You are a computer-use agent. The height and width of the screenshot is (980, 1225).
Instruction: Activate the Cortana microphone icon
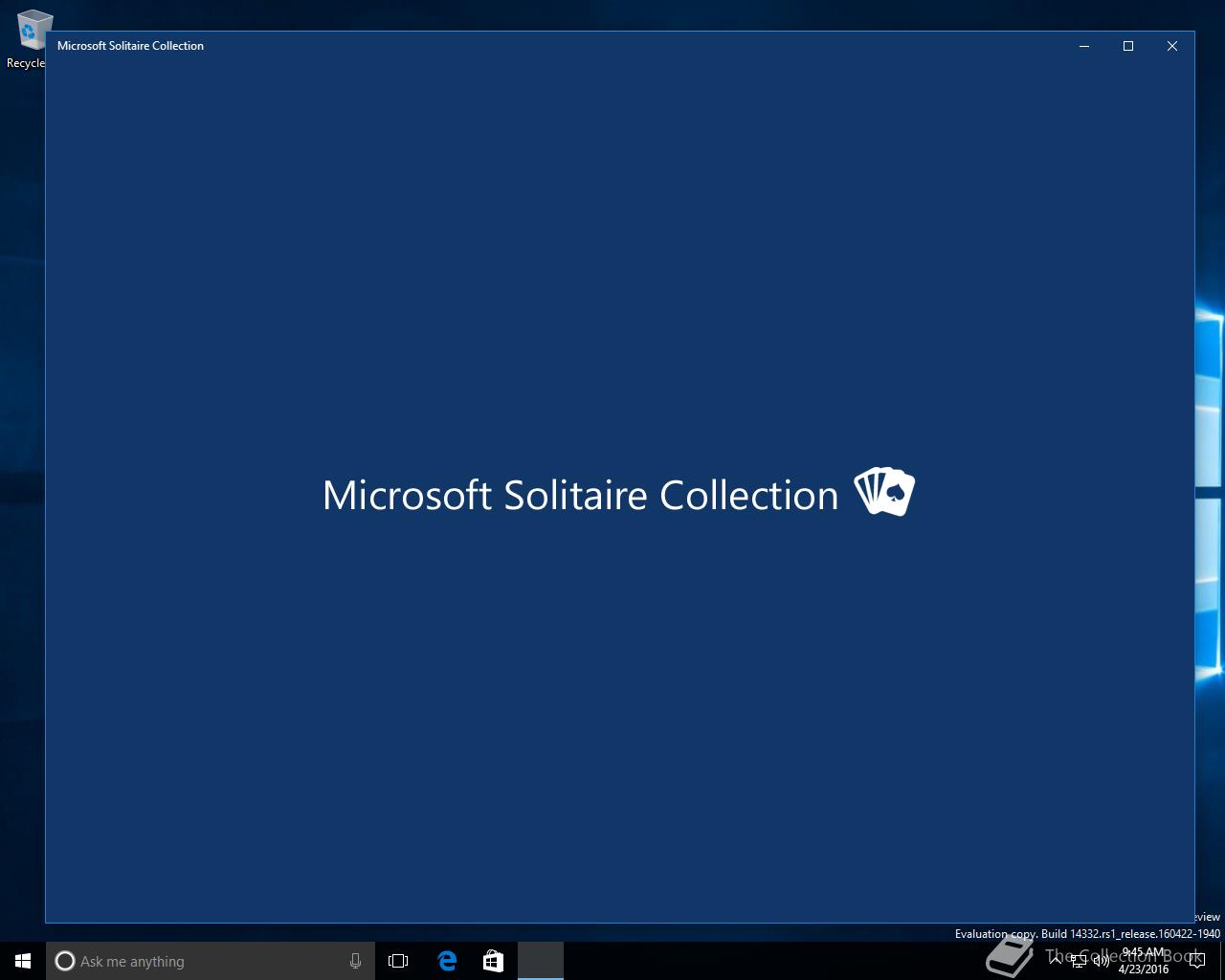(x=355, y=961)
